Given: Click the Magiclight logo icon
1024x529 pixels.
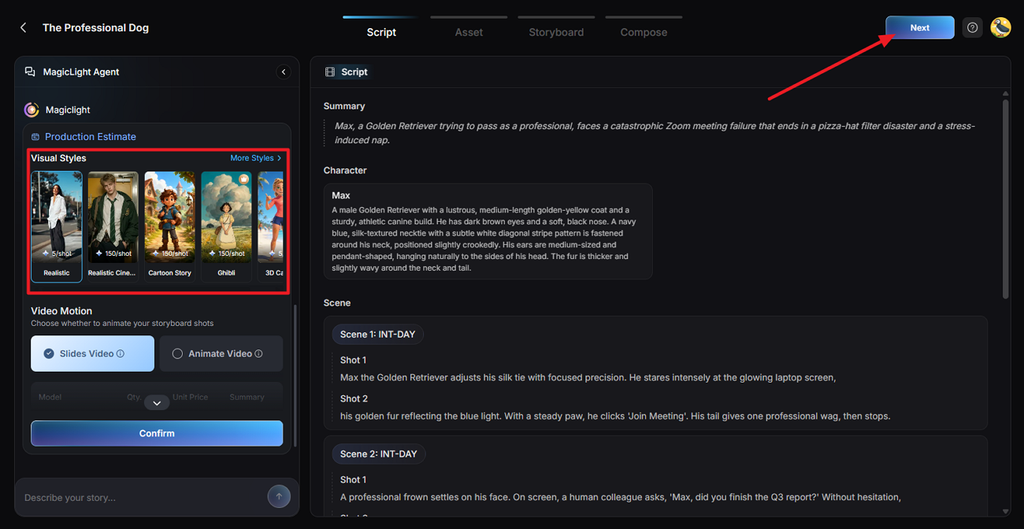Looking at the screenshot, I should coord(31,110).
